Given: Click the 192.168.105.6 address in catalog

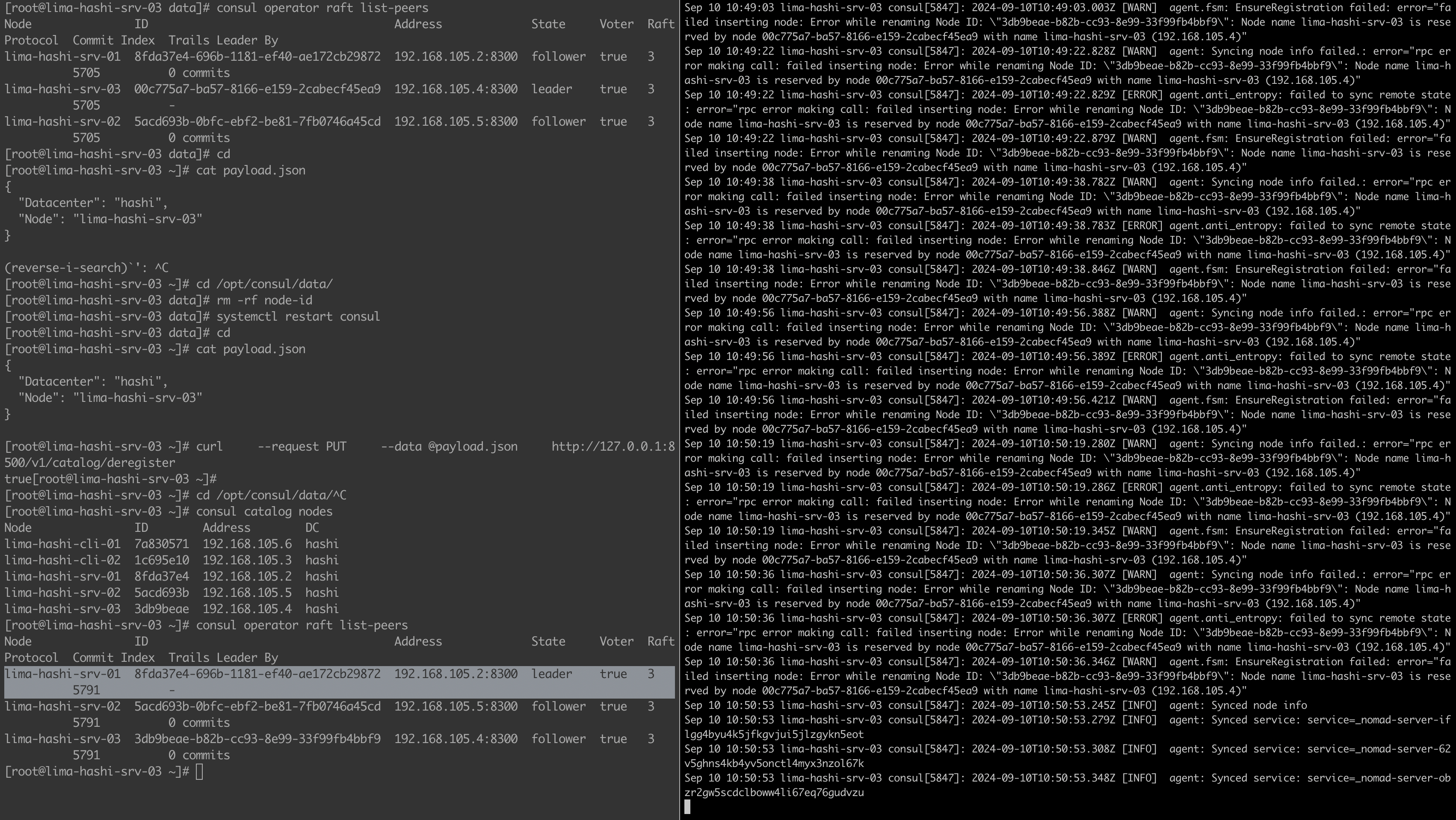Looking at the screenshot, I should coord(247,544).
